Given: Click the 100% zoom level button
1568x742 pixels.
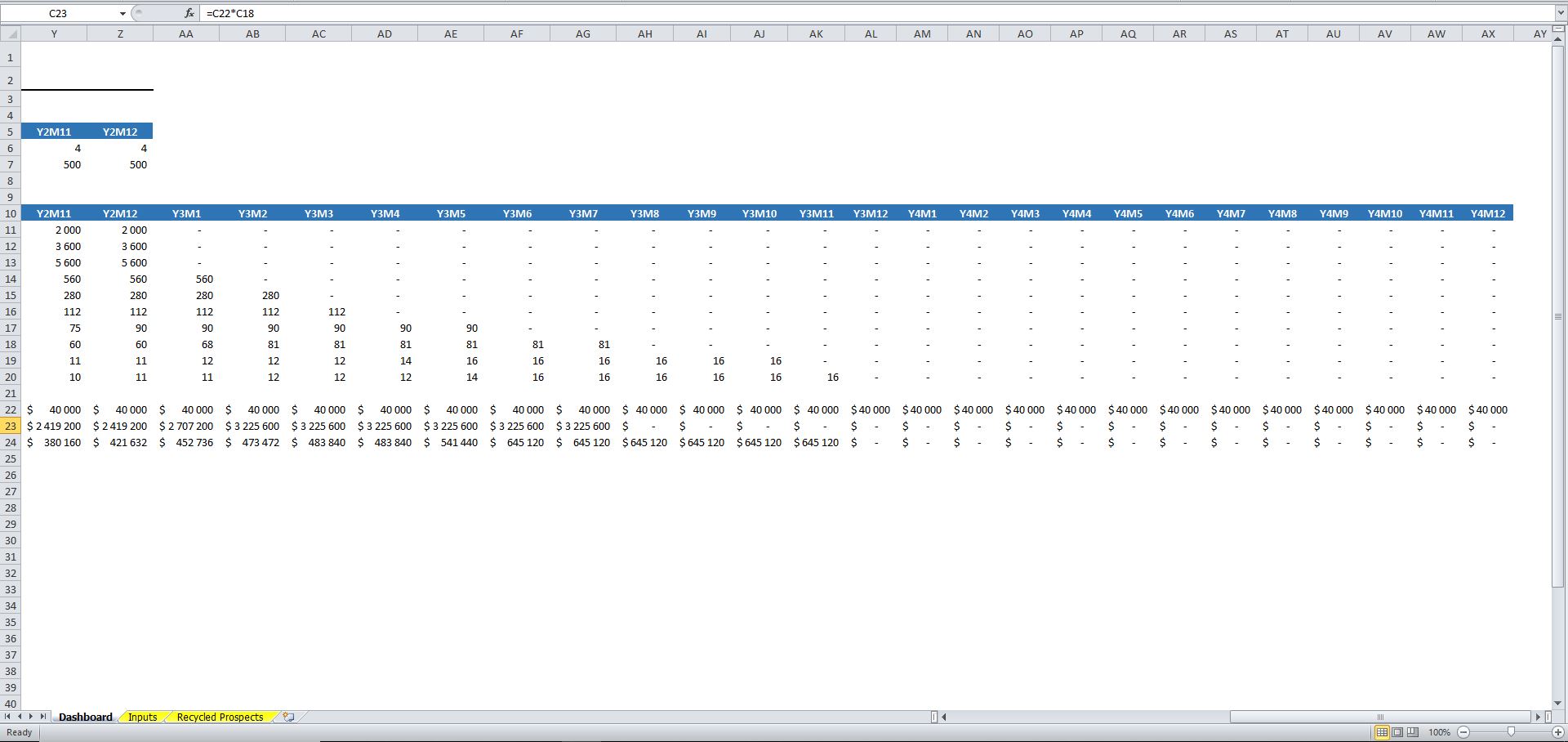Looking at the screenshot, I should click(x=1440, y=732).
